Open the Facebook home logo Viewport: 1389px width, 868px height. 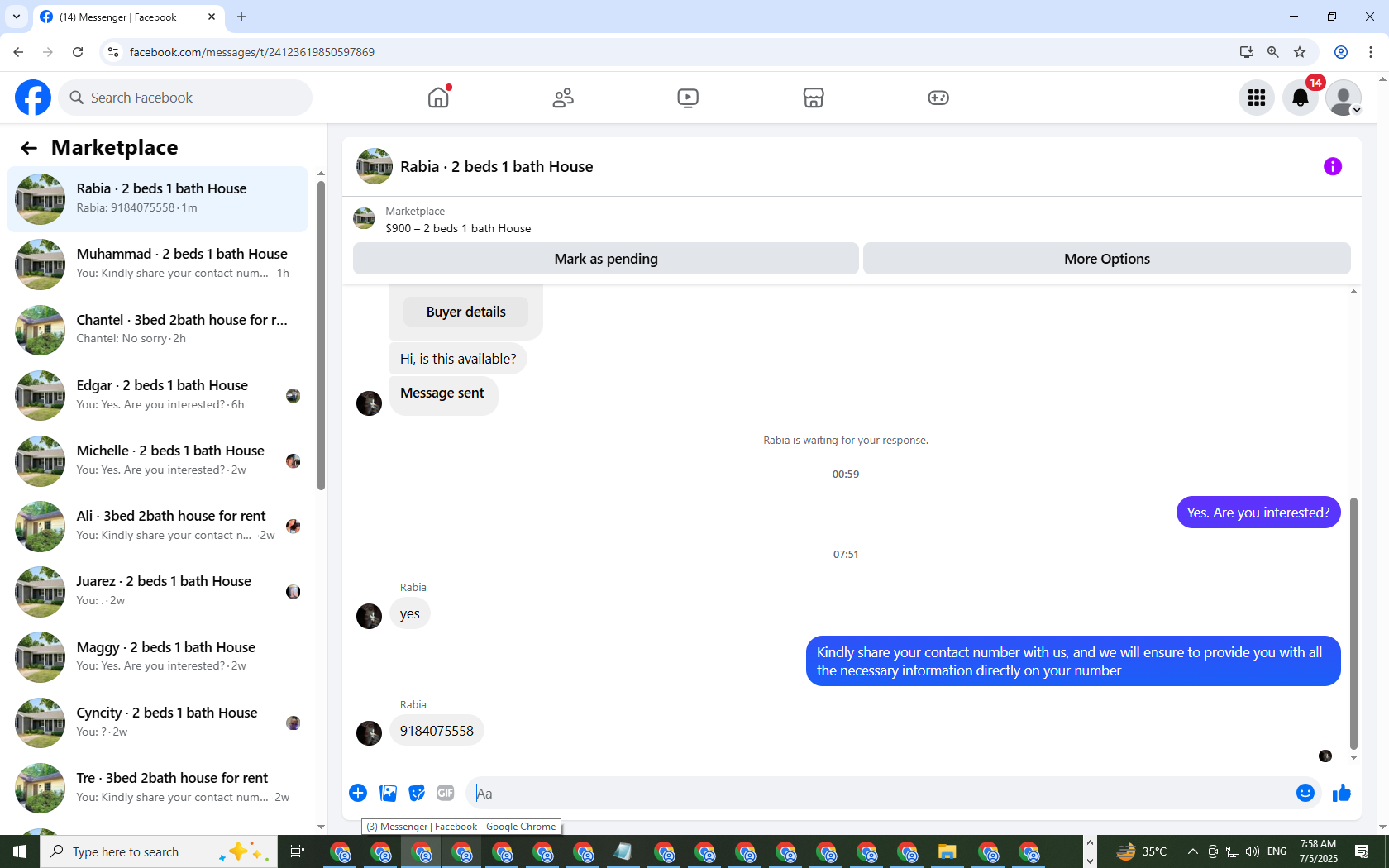click(x=33, y=98)
